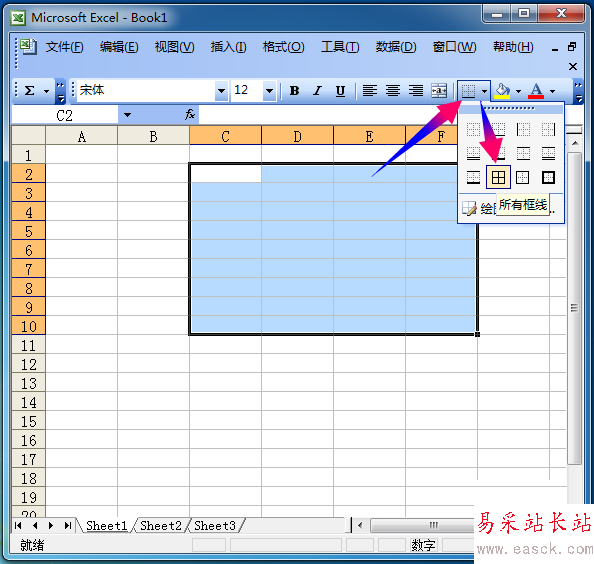Expand toolbar options at right end
Image resolution: width=594 pixels, height=564 pixels.
578,92
